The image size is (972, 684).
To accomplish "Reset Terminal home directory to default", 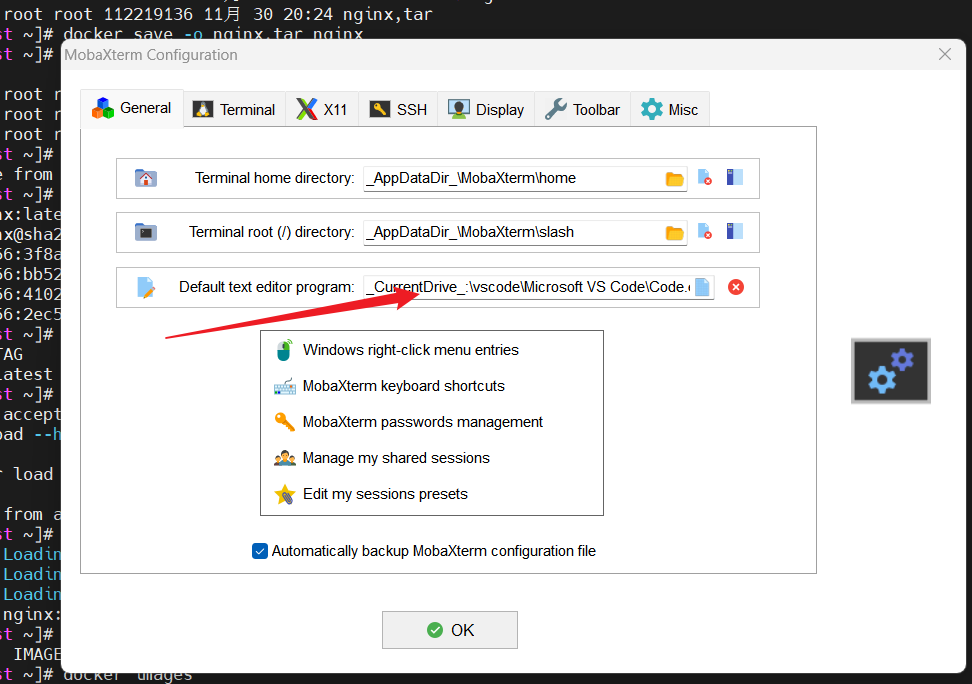I will coord(705,178).
